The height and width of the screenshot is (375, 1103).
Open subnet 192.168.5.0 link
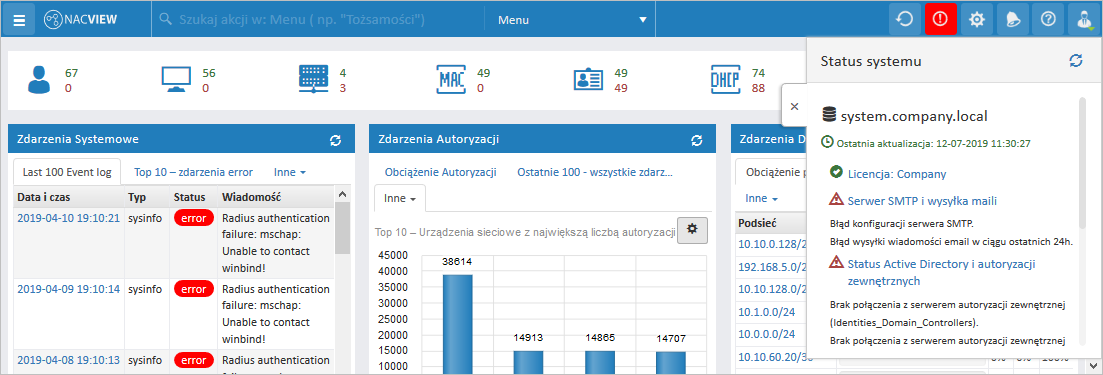coord(771,267)
